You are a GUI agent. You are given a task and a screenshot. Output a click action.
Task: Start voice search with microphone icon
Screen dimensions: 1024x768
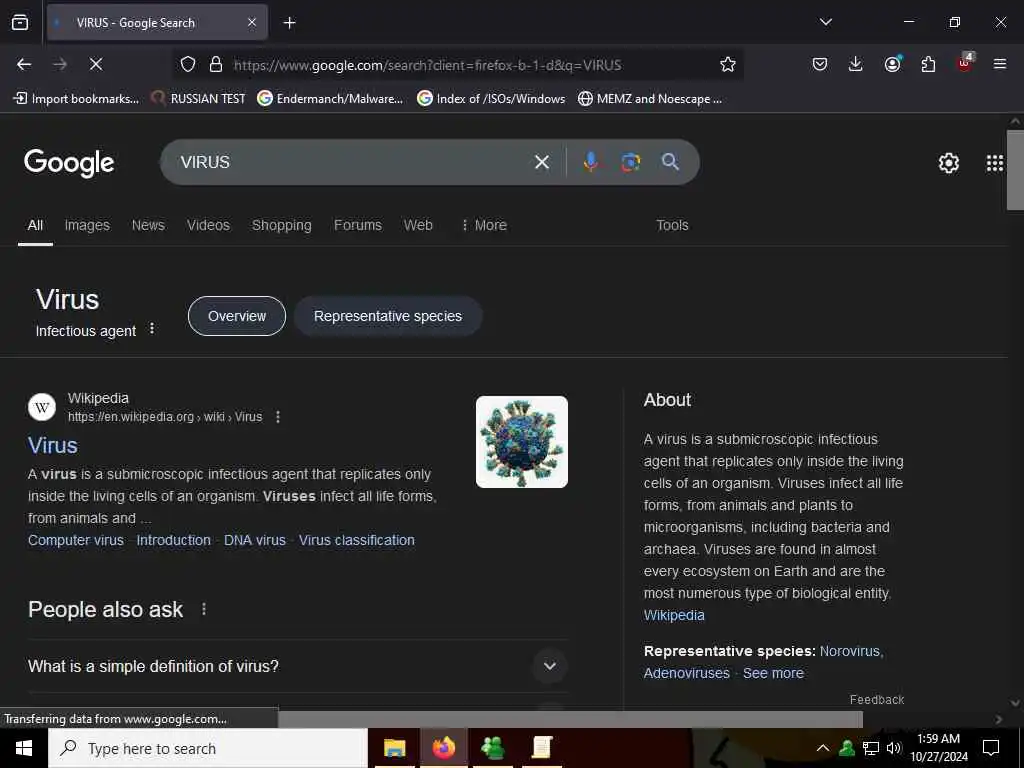click(x=591, y=162)
